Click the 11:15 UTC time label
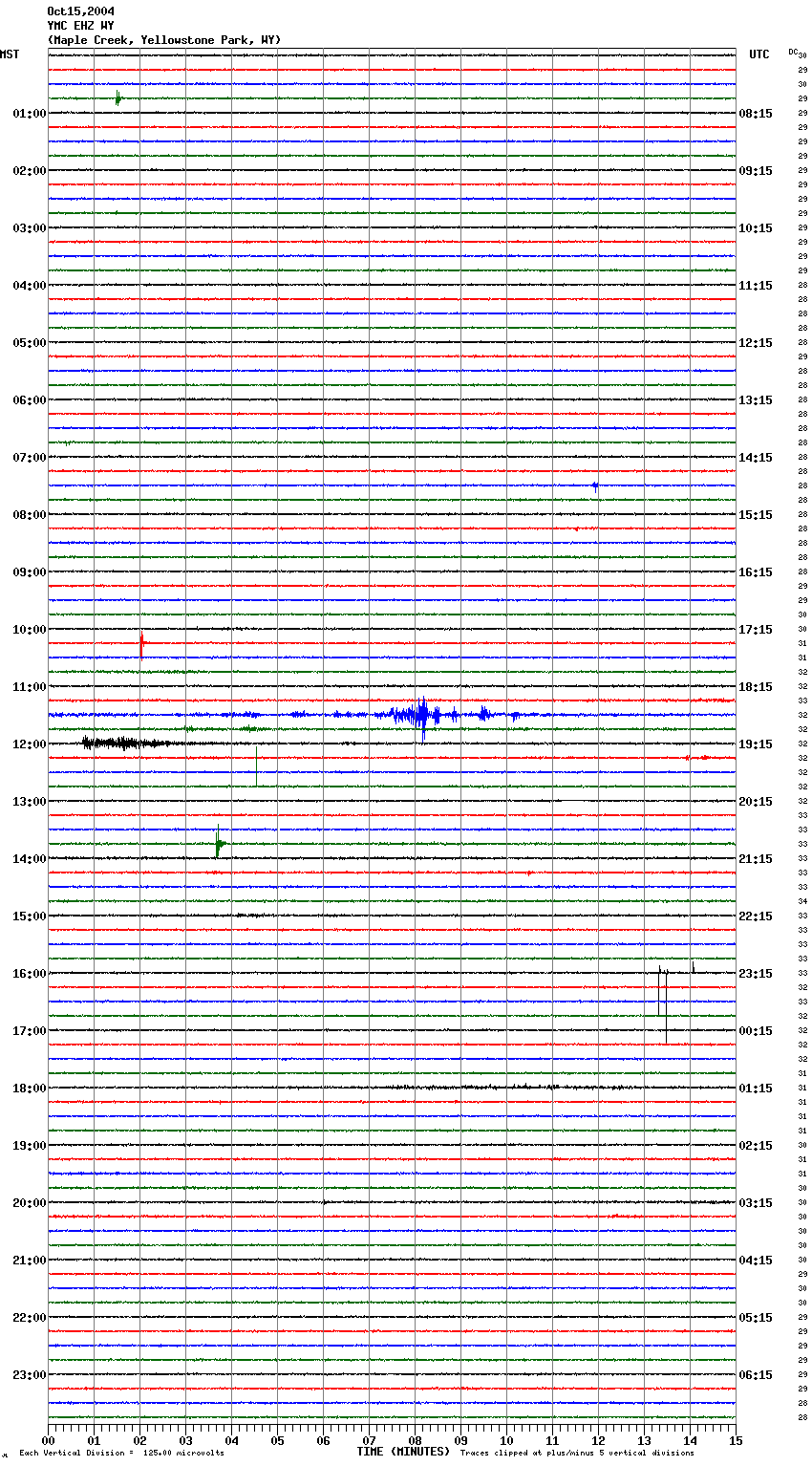The image size is (812, 1466). pyautogui.click(x=756, y=286)
